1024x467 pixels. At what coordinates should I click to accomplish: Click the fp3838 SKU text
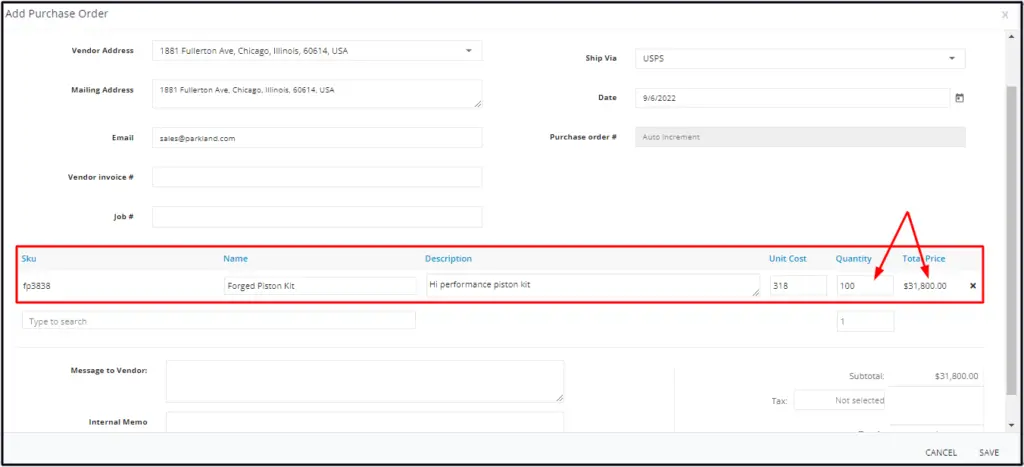[36, 286]
